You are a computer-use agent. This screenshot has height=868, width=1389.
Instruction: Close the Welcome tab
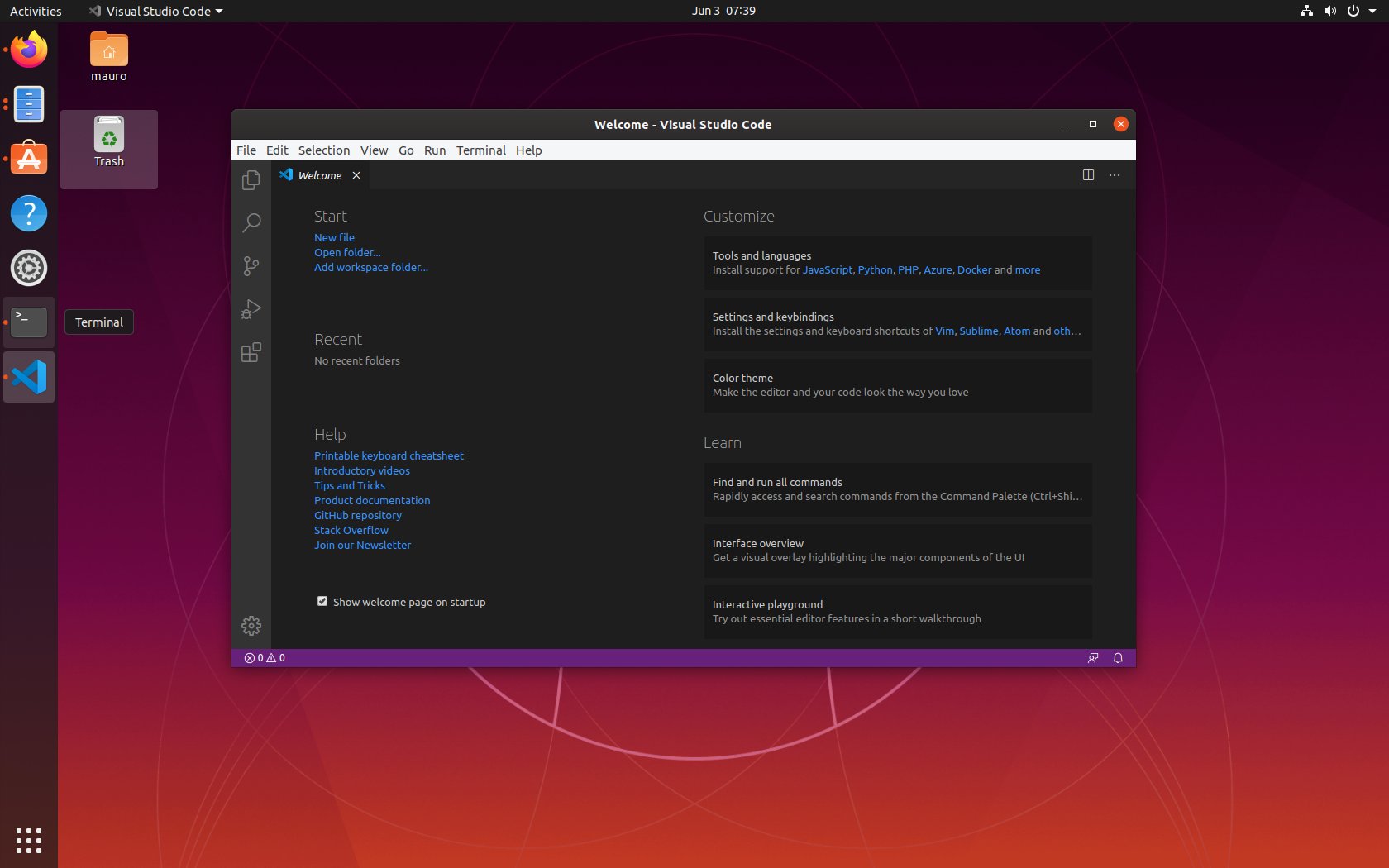[x=356, y=175]
